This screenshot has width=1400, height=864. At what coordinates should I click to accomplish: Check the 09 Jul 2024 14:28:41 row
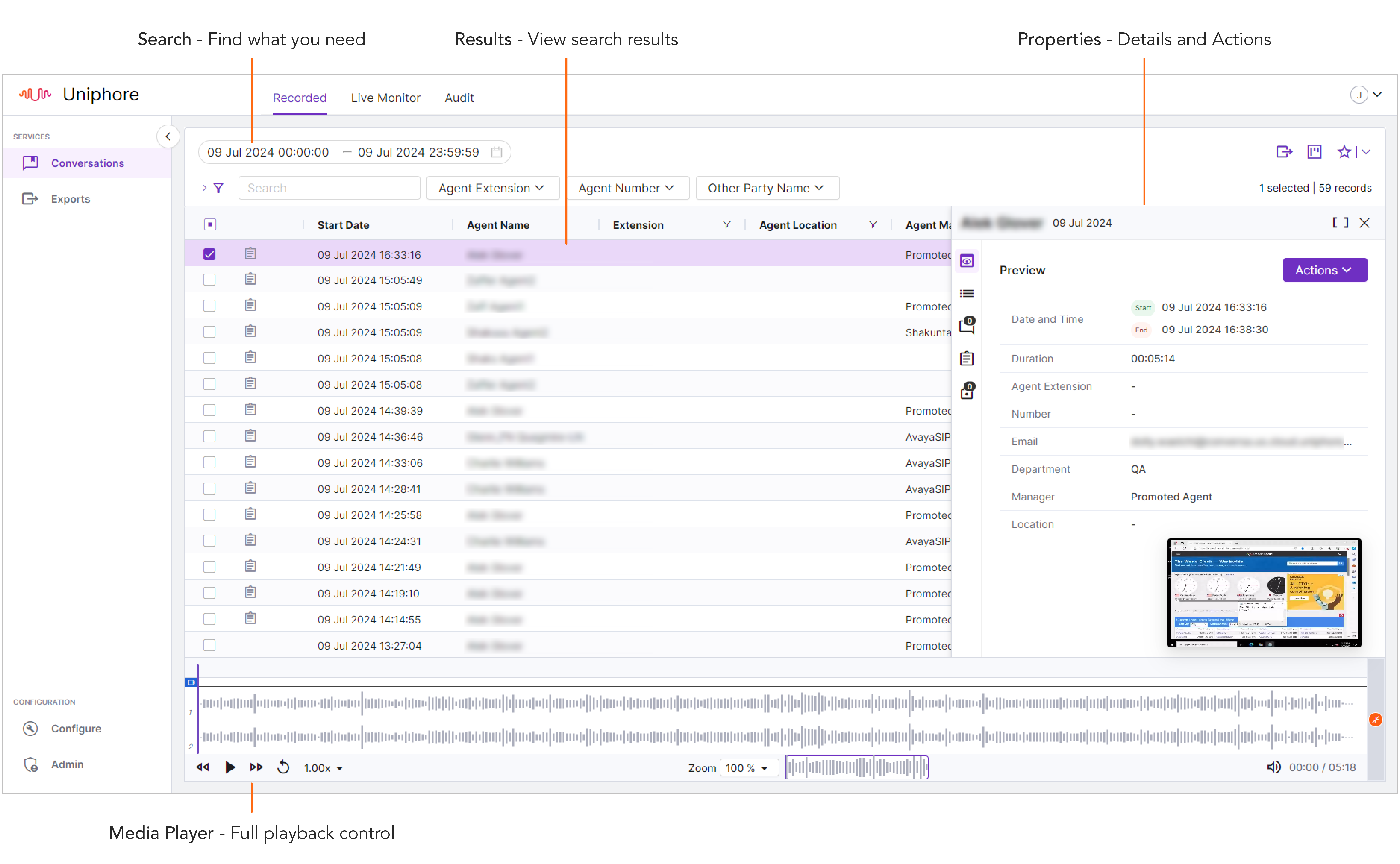tap(210, 489)
